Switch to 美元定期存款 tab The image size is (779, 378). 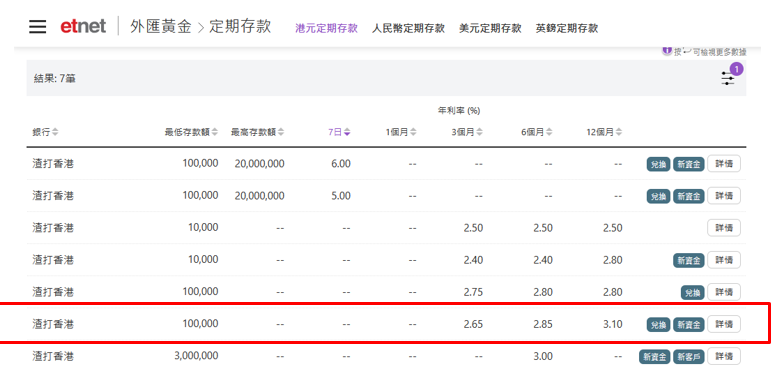tap(490, 28)
